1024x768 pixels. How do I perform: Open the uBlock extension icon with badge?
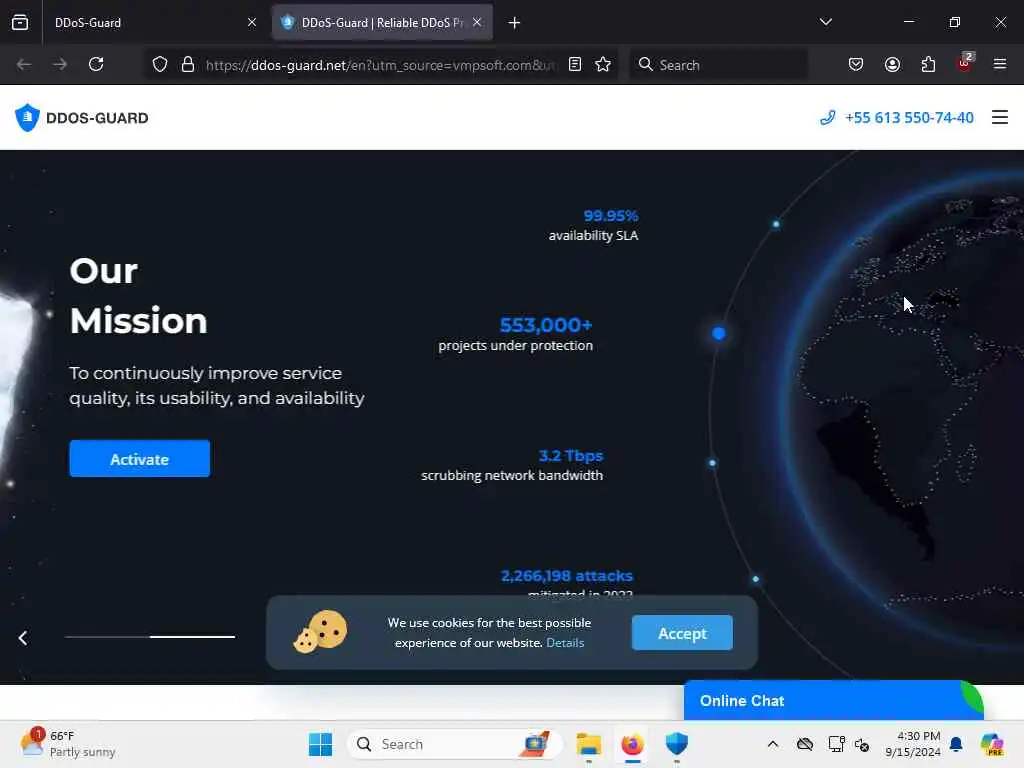click(x=965, y=63)
